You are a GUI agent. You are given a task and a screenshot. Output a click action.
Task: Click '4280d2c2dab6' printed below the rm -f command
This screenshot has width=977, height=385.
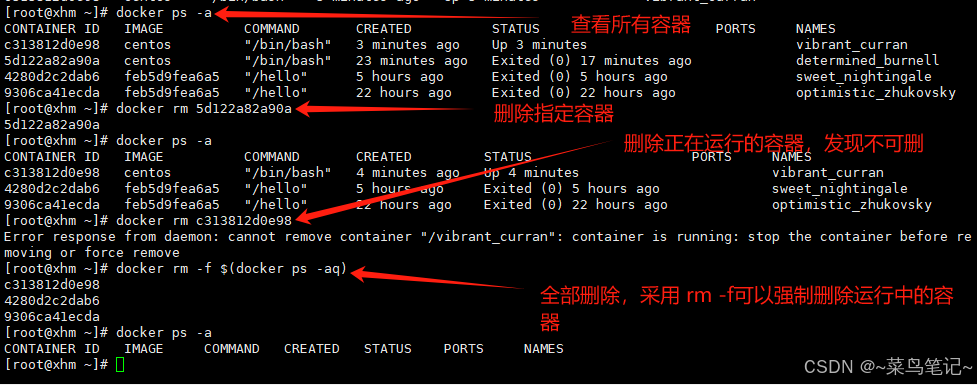click(52, 300)
